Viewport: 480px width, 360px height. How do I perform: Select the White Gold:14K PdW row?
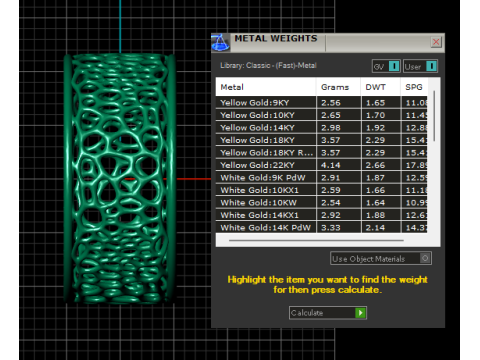click(x=322, y=228)
